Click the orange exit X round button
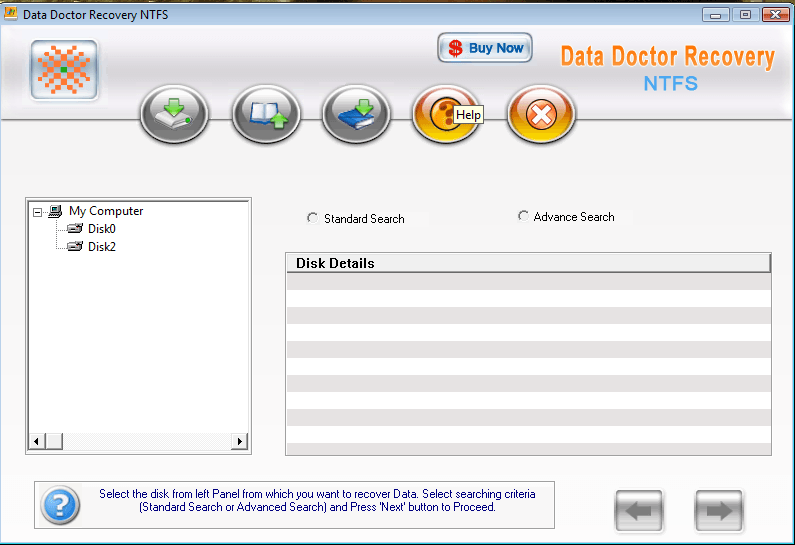795x545 pixels. [541, 114]
